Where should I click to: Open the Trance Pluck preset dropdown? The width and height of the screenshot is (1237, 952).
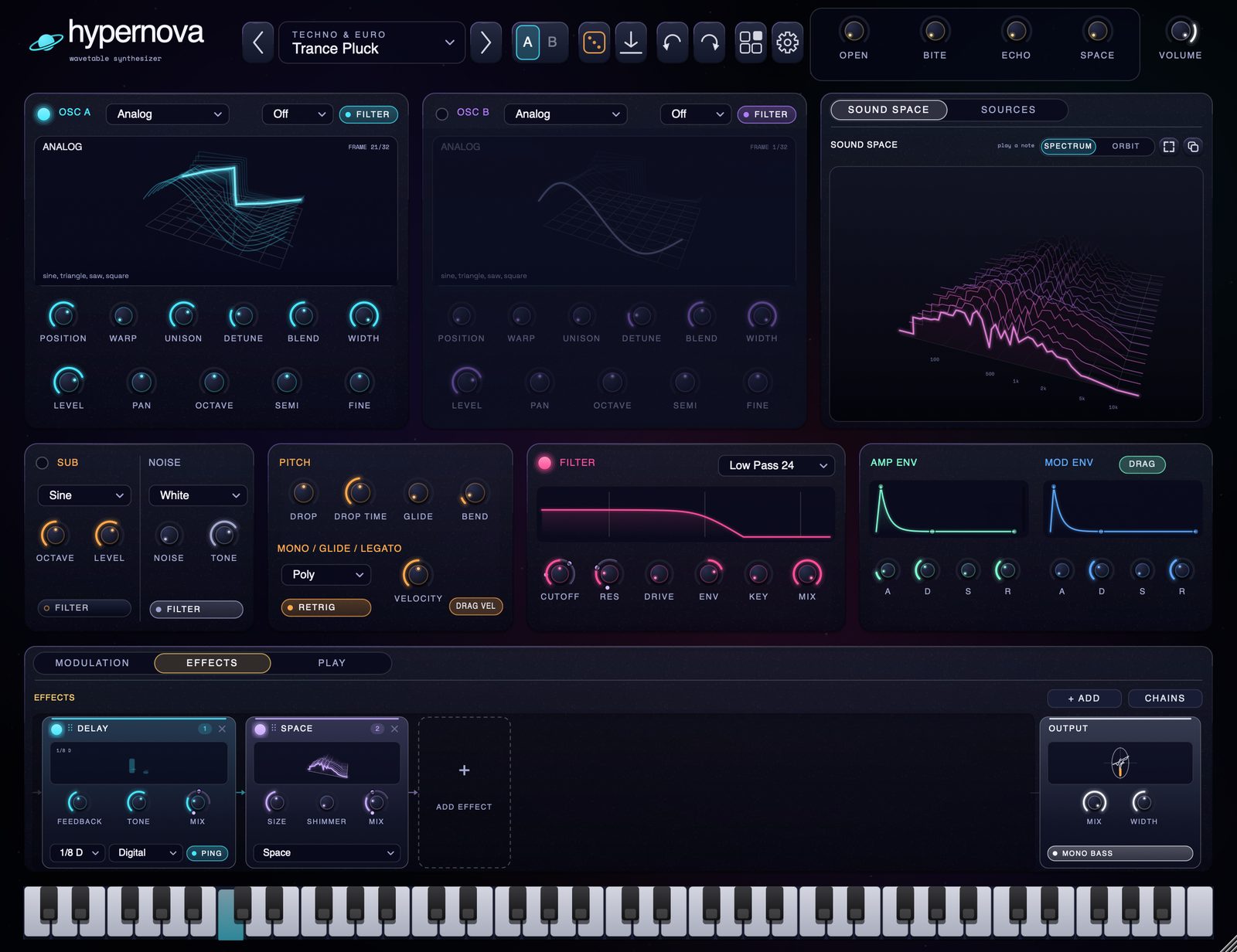(372, 42)
